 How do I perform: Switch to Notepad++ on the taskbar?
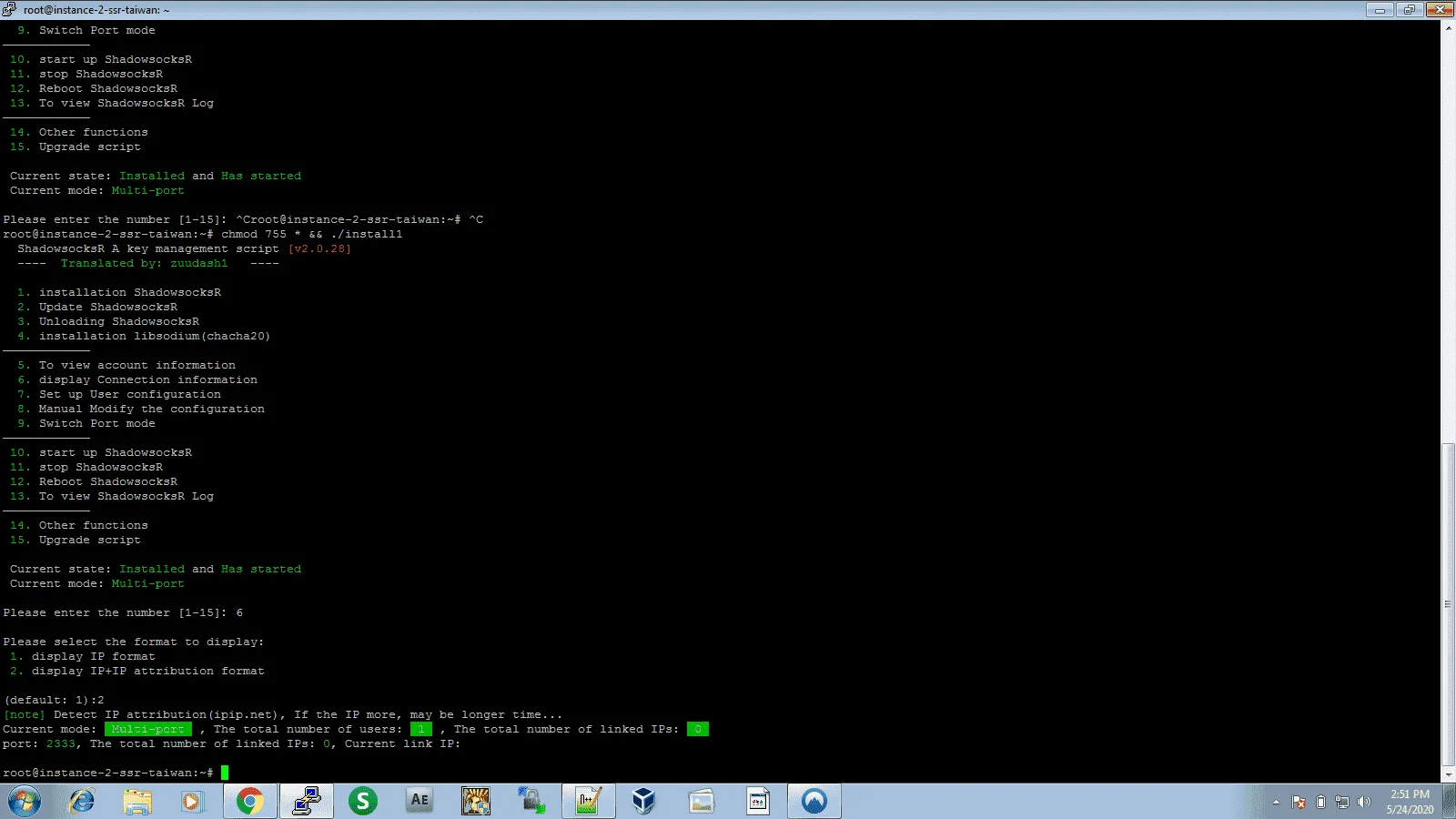588,802
